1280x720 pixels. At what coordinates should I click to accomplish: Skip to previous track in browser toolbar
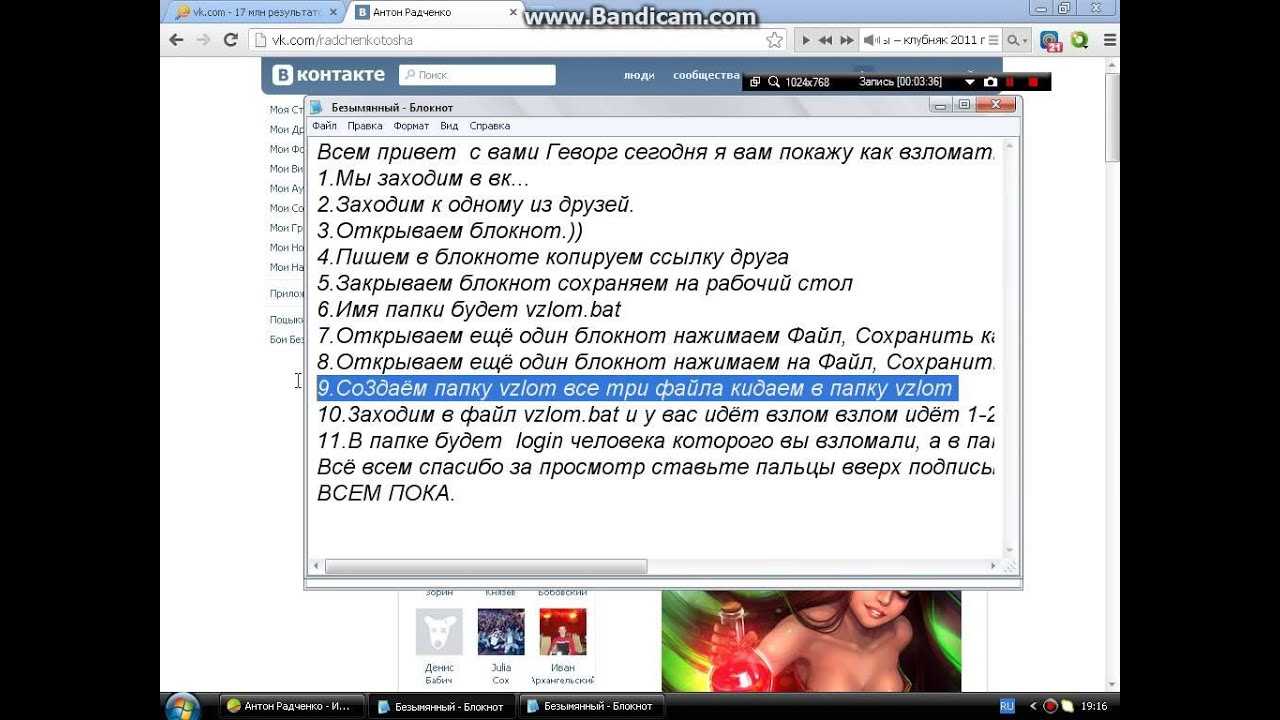pyautogui.click(x=825, y=40)
